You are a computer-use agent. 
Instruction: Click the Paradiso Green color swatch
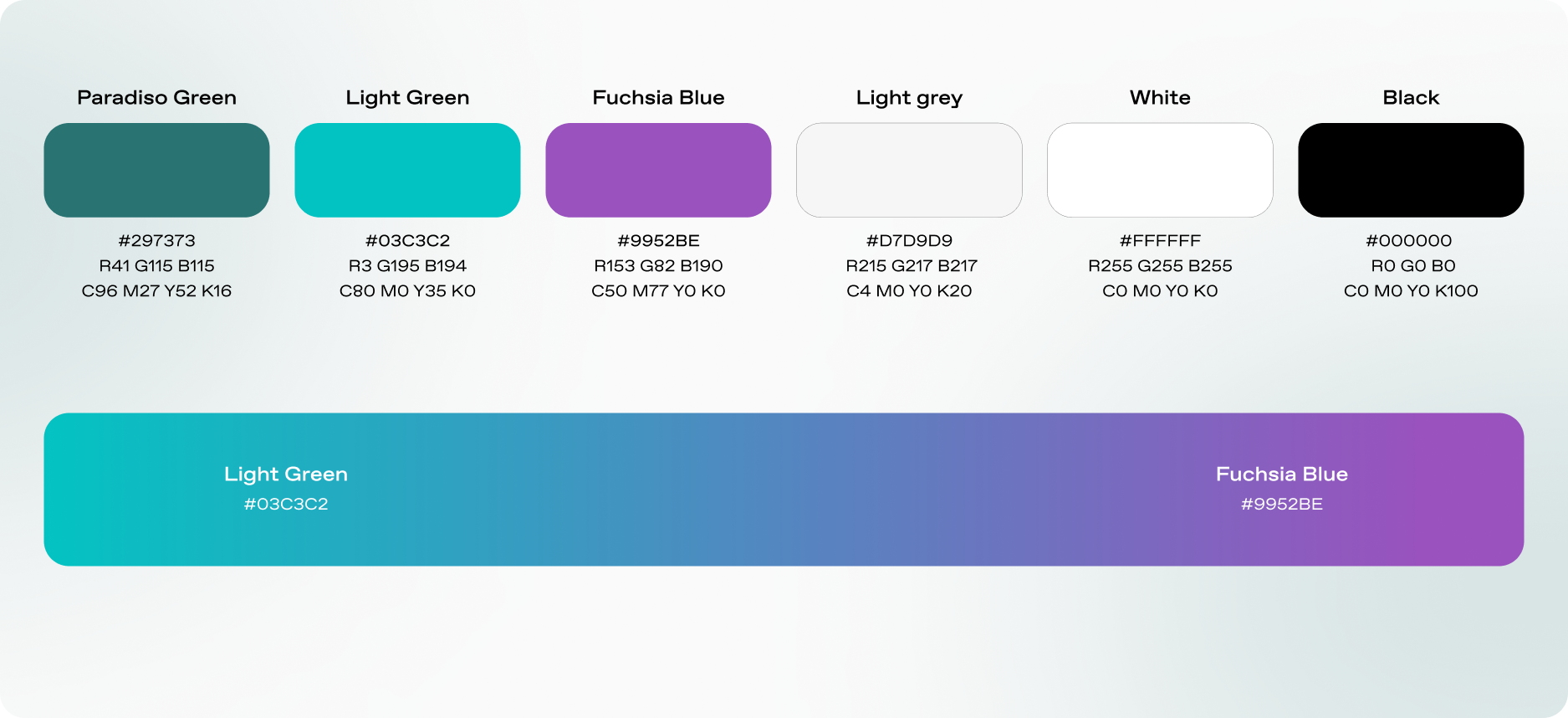(156, 170)
